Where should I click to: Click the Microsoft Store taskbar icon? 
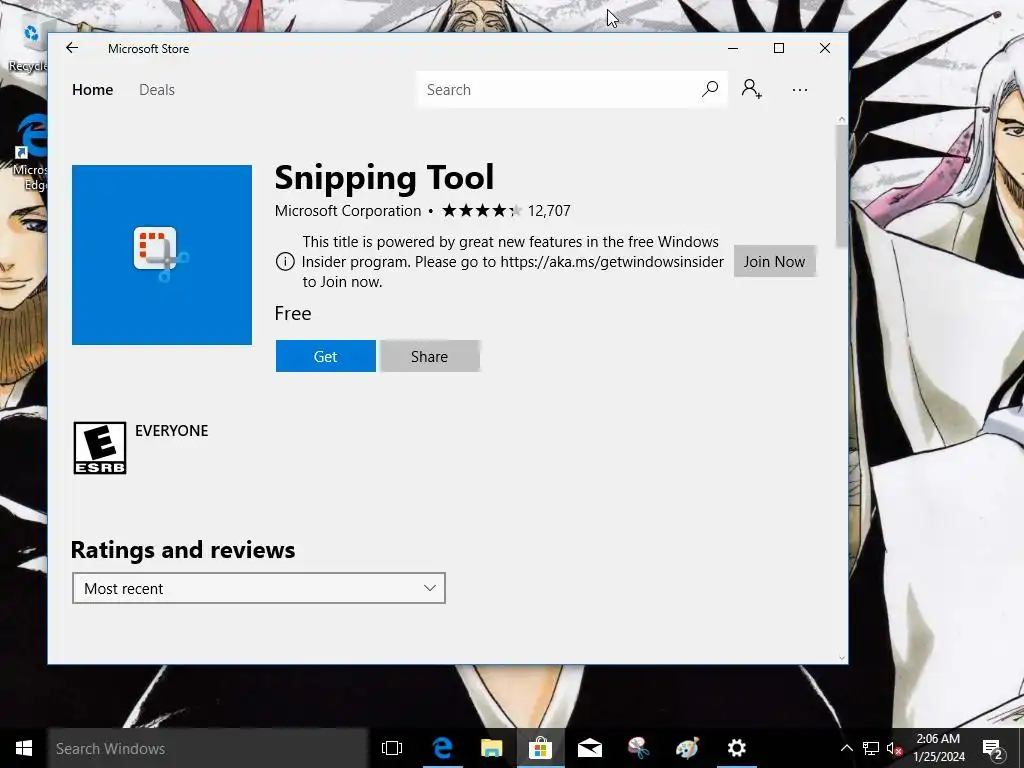pyautogui.click(x=540, y=748)
